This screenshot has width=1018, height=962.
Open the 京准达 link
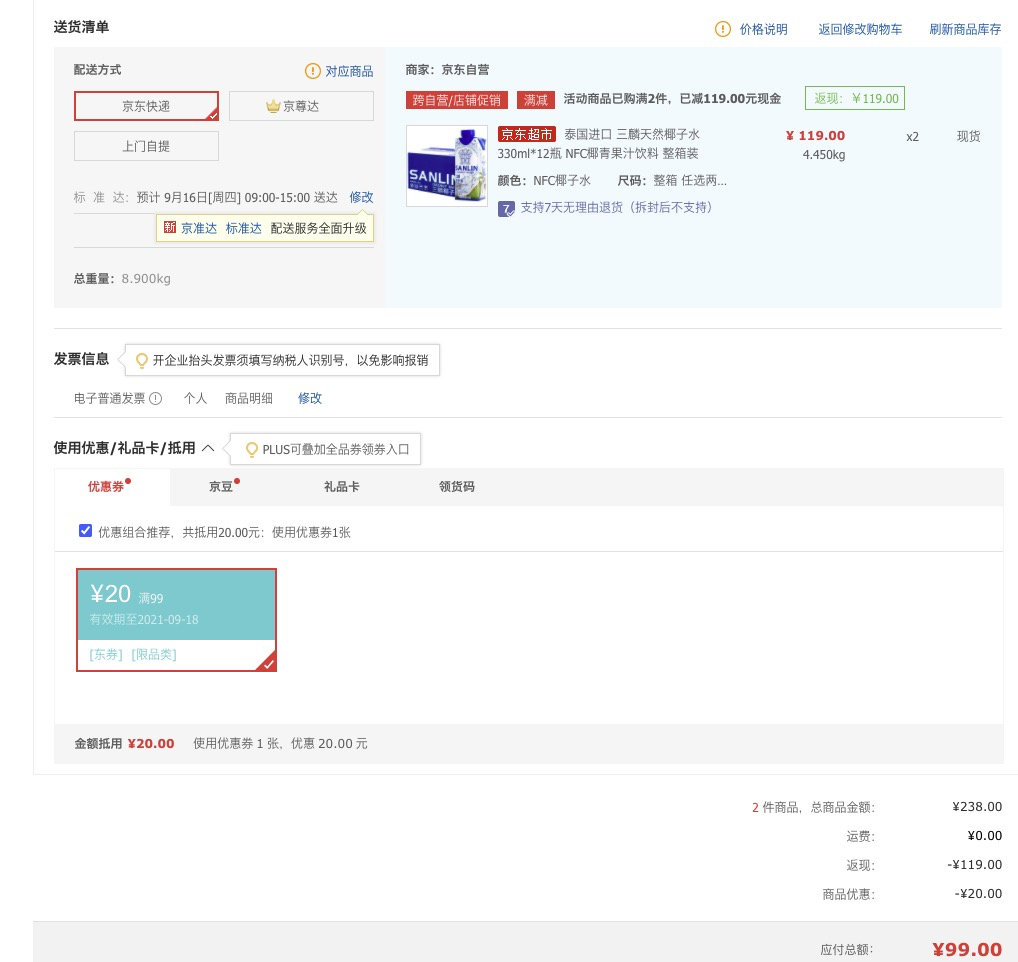click(x=199, y=228)
